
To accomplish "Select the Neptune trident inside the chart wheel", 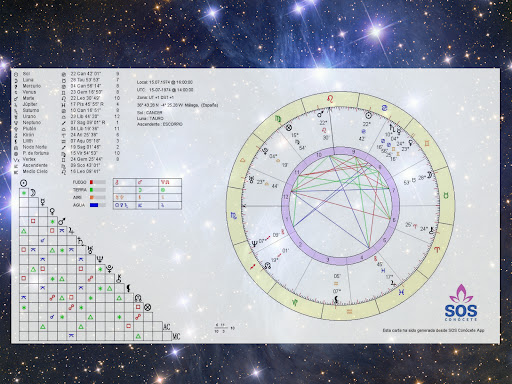I will tap(254, 244).
